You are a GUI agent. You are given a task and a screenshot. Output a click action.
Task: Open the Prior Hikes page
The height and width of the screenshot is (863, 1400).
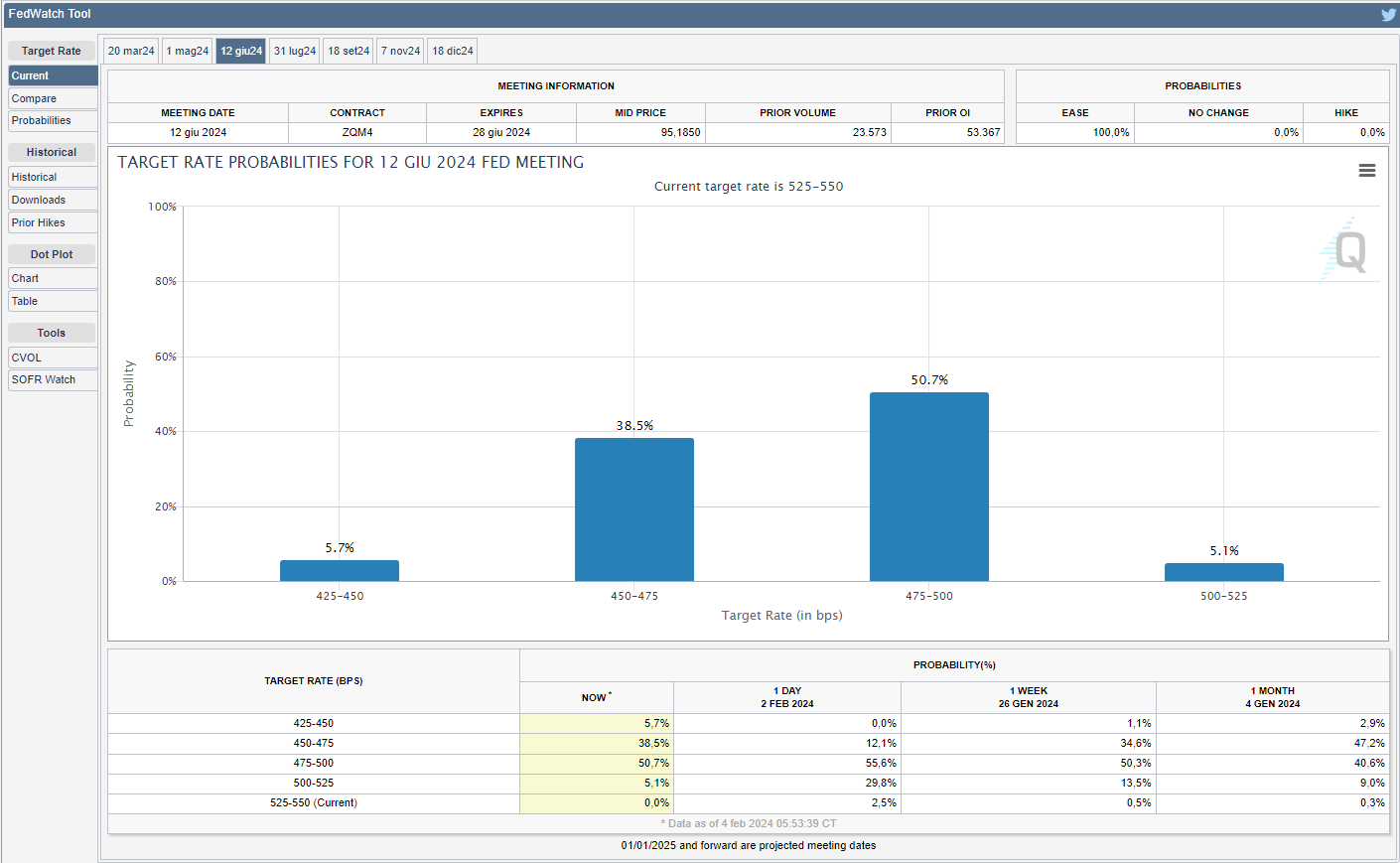(x=53, y=222)
